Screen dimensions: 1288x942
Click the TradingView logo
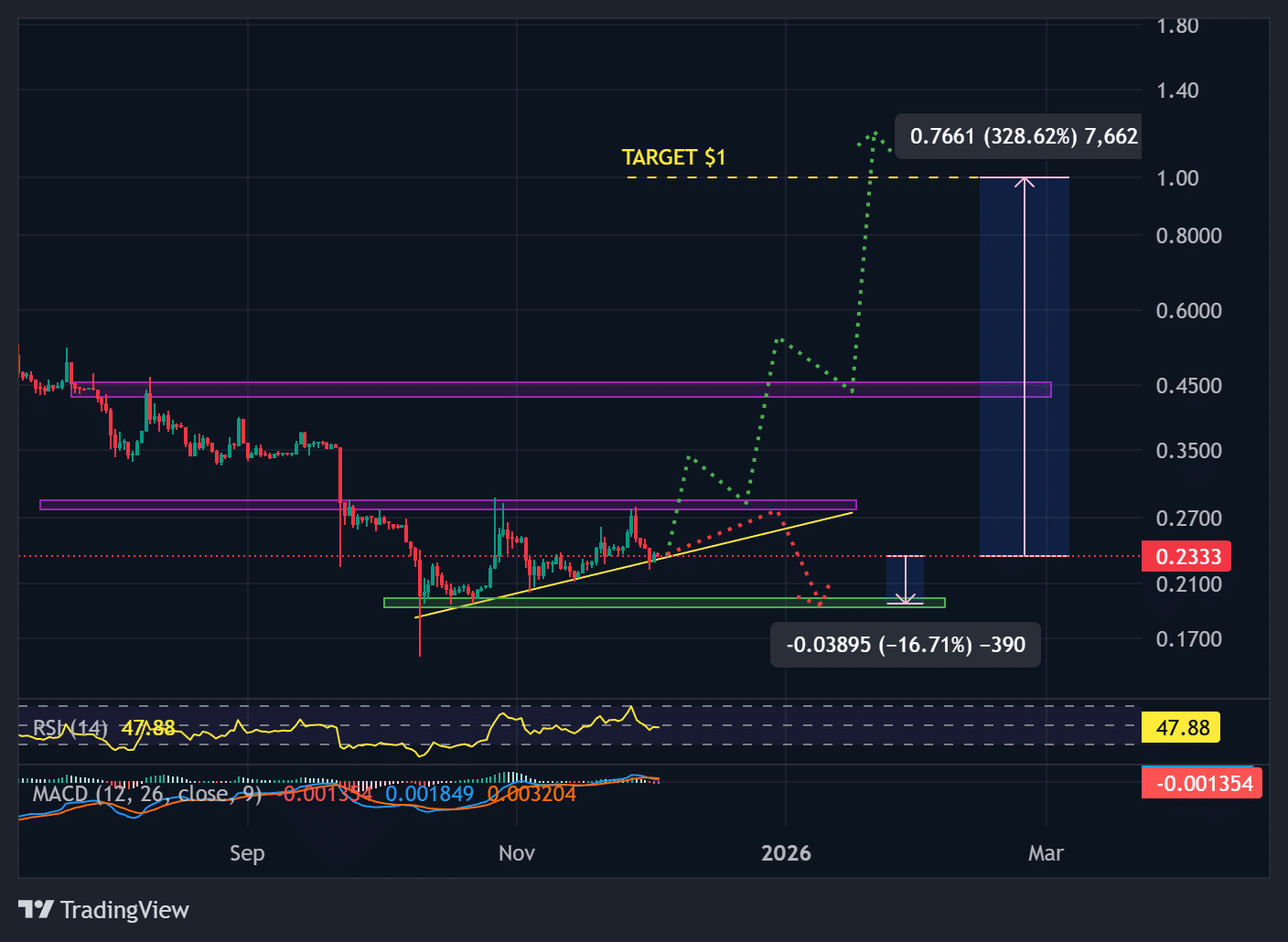point(102,909)
